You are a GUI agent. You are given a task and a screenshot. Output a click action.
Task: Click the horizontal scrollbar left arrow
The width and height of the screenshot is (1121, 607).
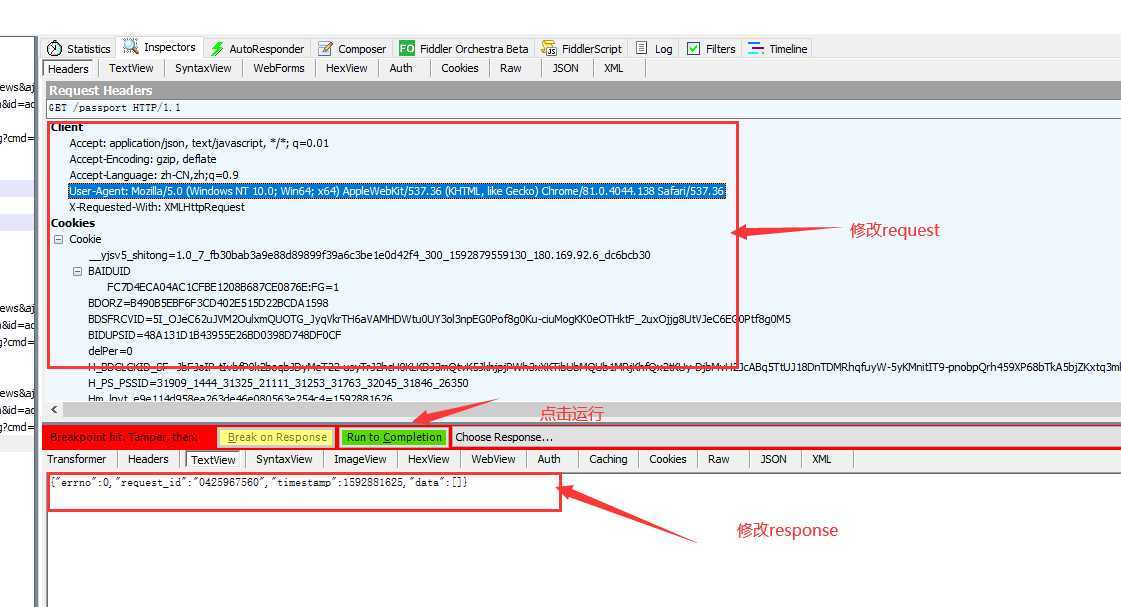[54, 409]
